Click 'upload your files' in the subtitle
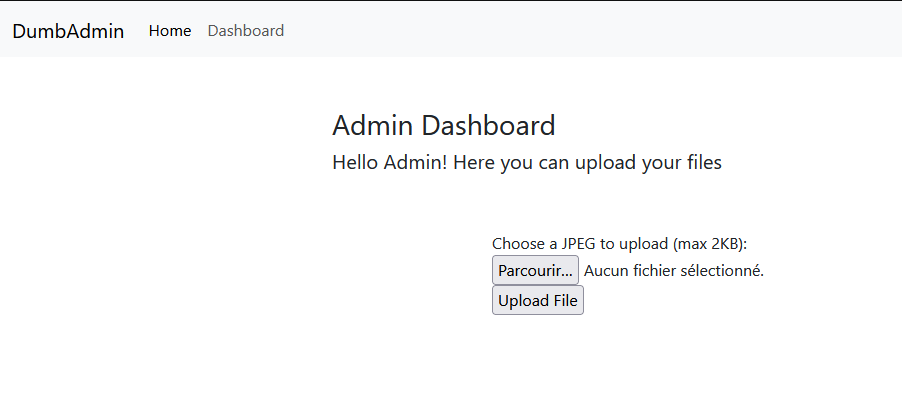The width and height of the screenshot is (902, 402). 648,163
